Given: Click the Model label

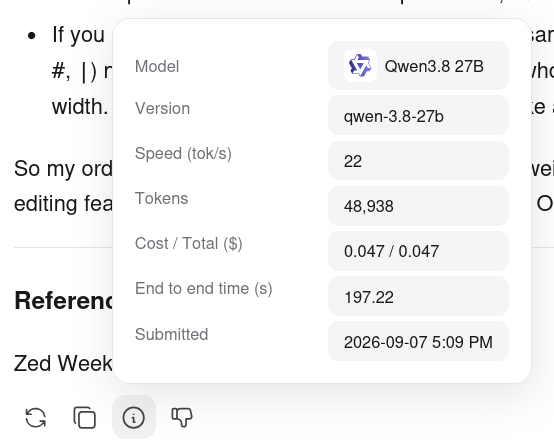Looking at the screenshot, I should (157, 66).
